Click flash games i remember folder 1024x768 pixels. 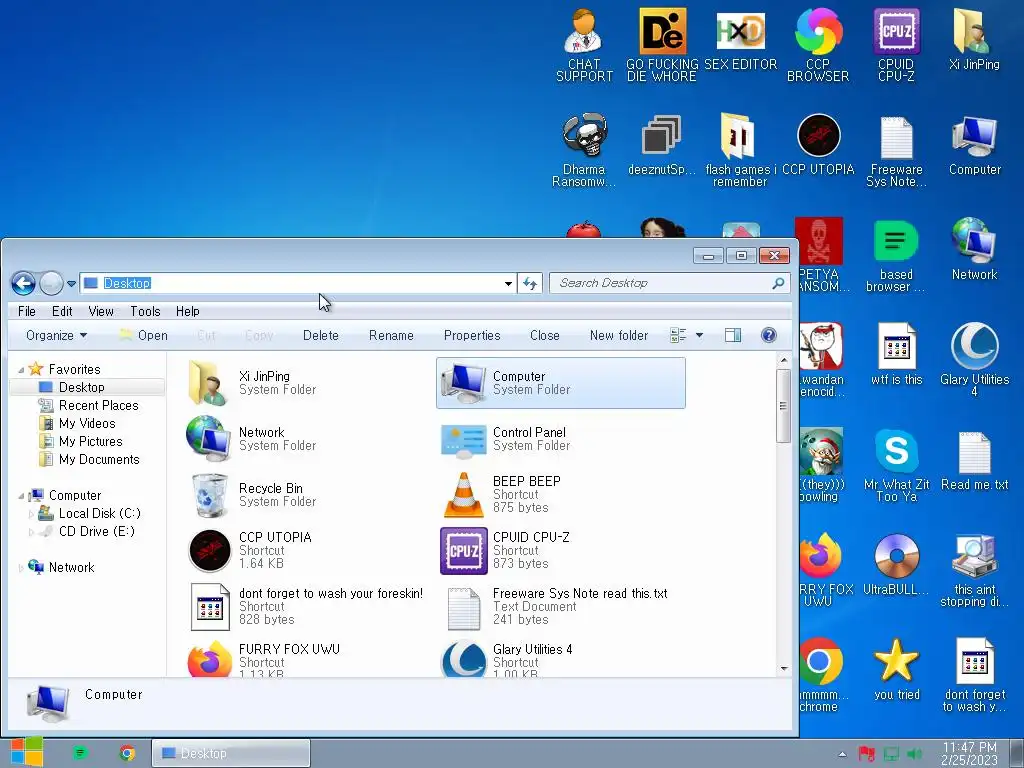[740, 151]
